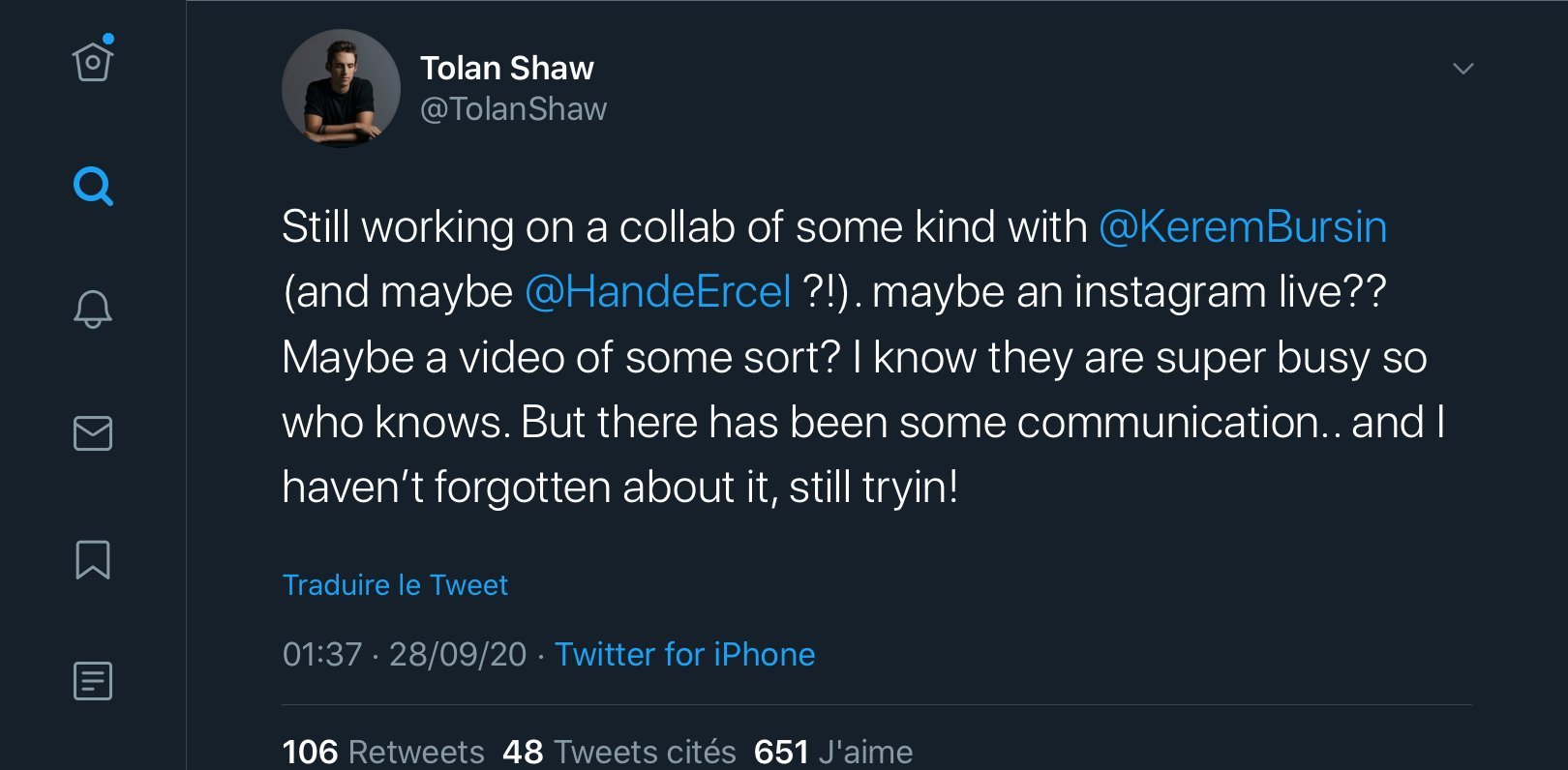Screen dimensions: 1568x770
Task: View the 48 Tweets cités list
Action: (619, 752)
